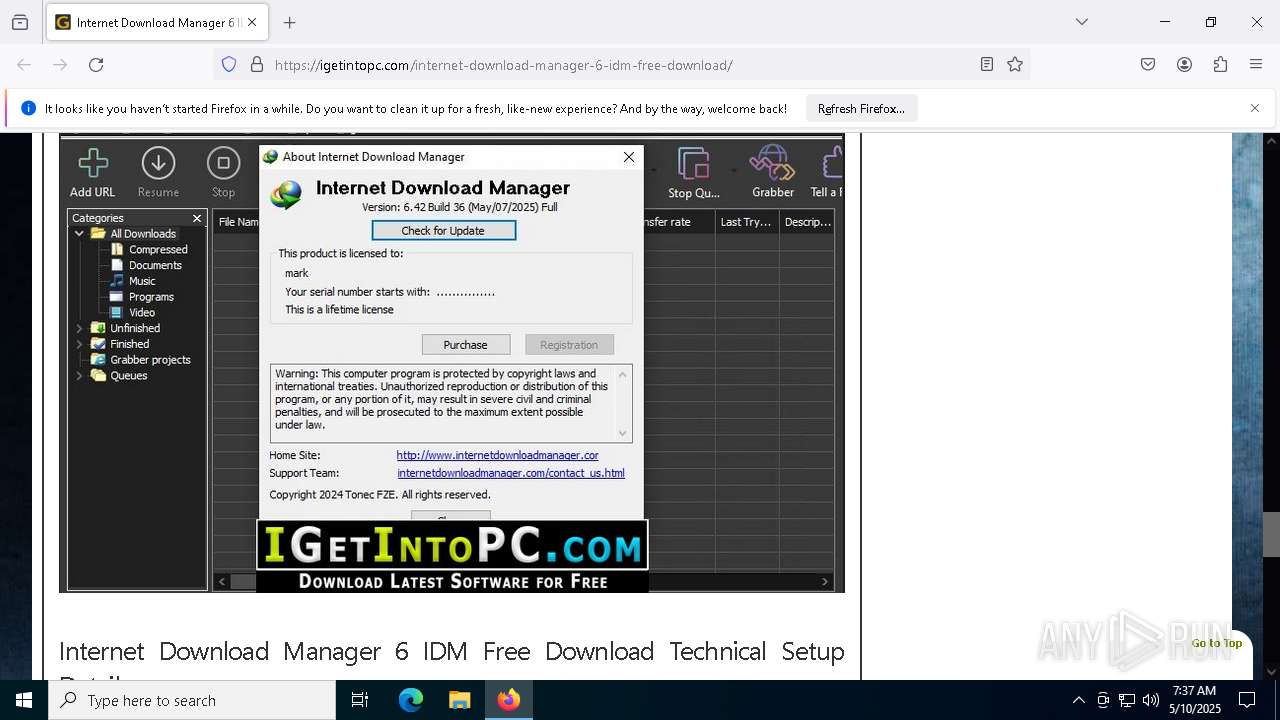Click the Resume toolbar icon
The height and width of the screenshot is (720, 1280).
click(158, 173)
